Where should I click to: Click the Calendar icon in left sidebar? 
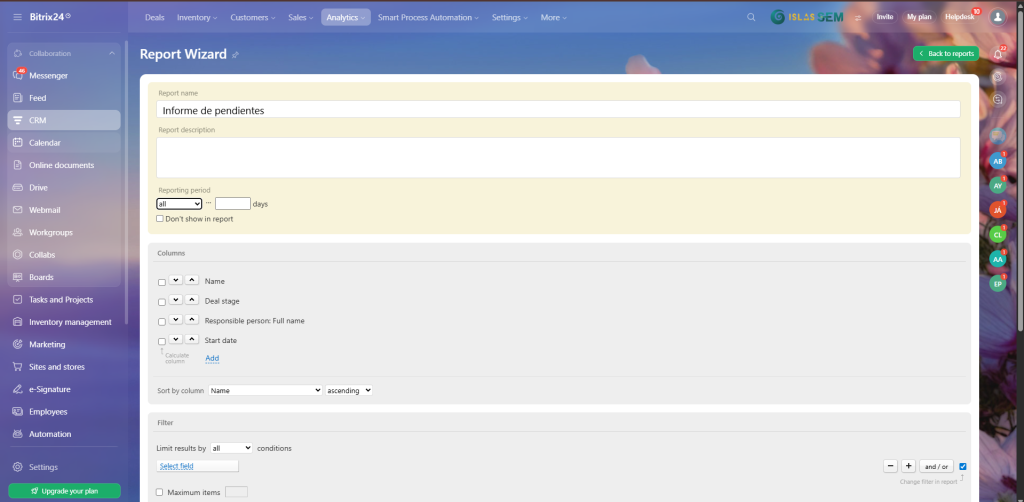pyautogui.click(x=17, y=143)
